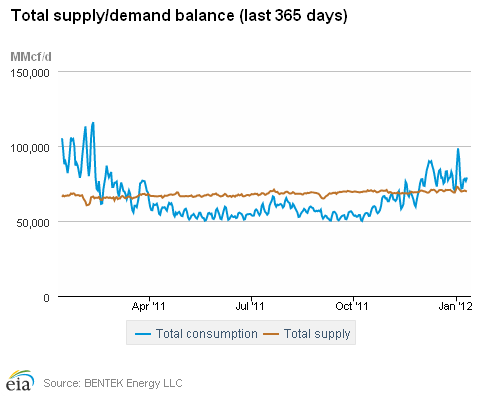
Task: Click the "Jan '12" x-axis label
Action: tap(455, 306)
